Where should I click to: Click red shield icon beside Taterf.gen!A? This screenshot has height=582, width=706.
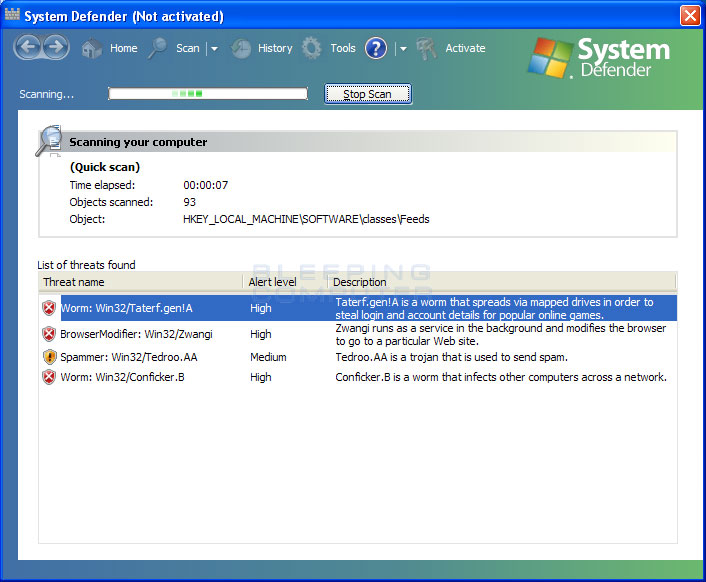(49, 308)
